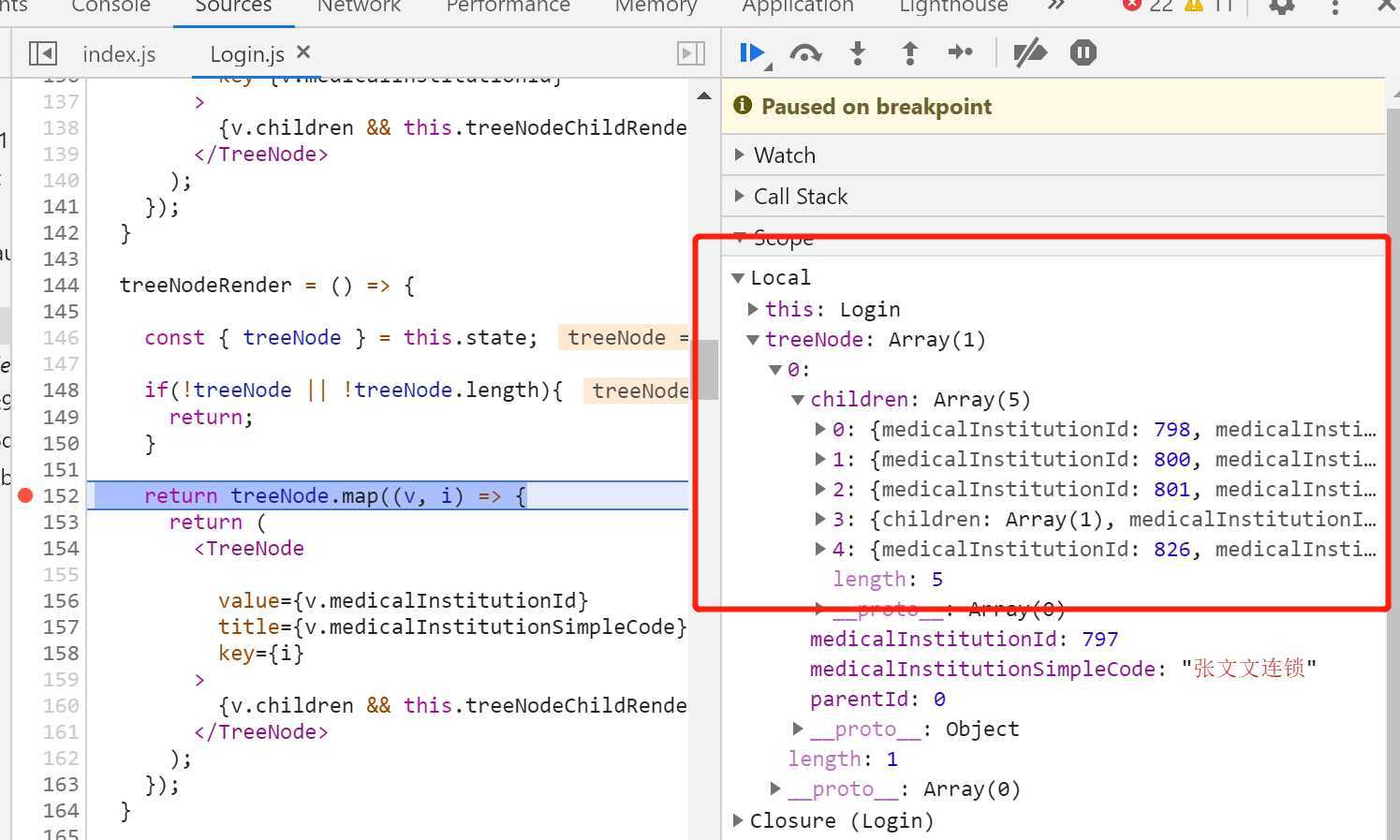This screenshot has height=840, width=1400.
Task: Click line number 153 in gutter
Action: pyautogui.click(x=61, y=522)
